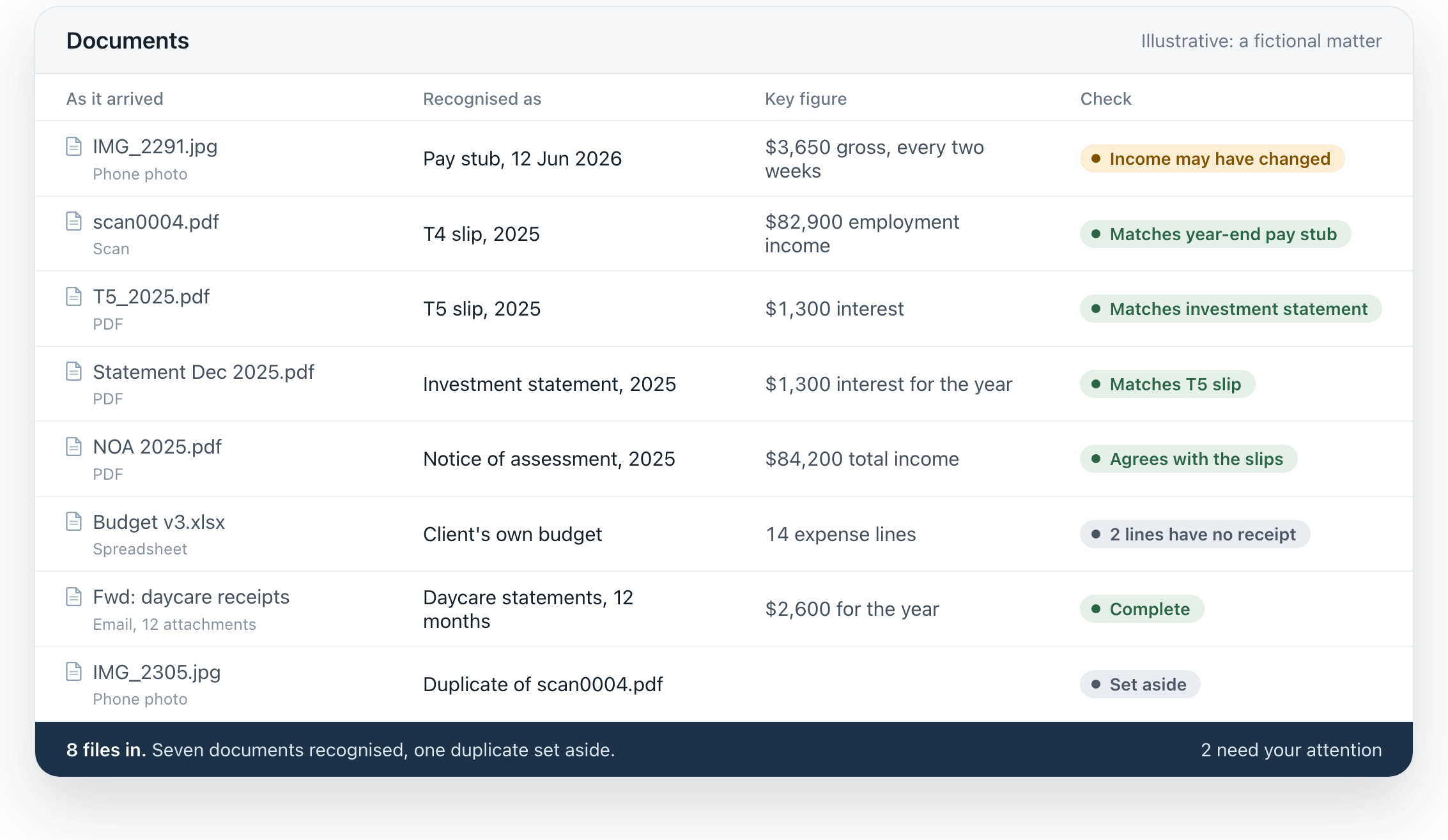Select 'Budget v3.xlsx' file name
The width and height of the screenshot is (1448, 840).
pos(159,522)
